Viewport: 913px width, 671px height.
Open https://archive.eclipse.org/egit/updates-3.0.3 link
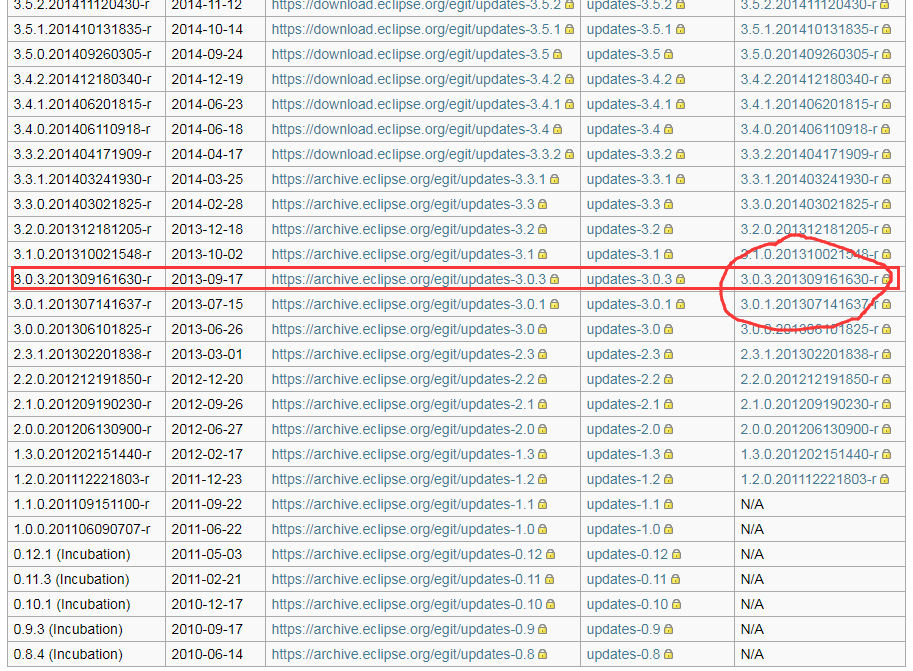(408, 279)
